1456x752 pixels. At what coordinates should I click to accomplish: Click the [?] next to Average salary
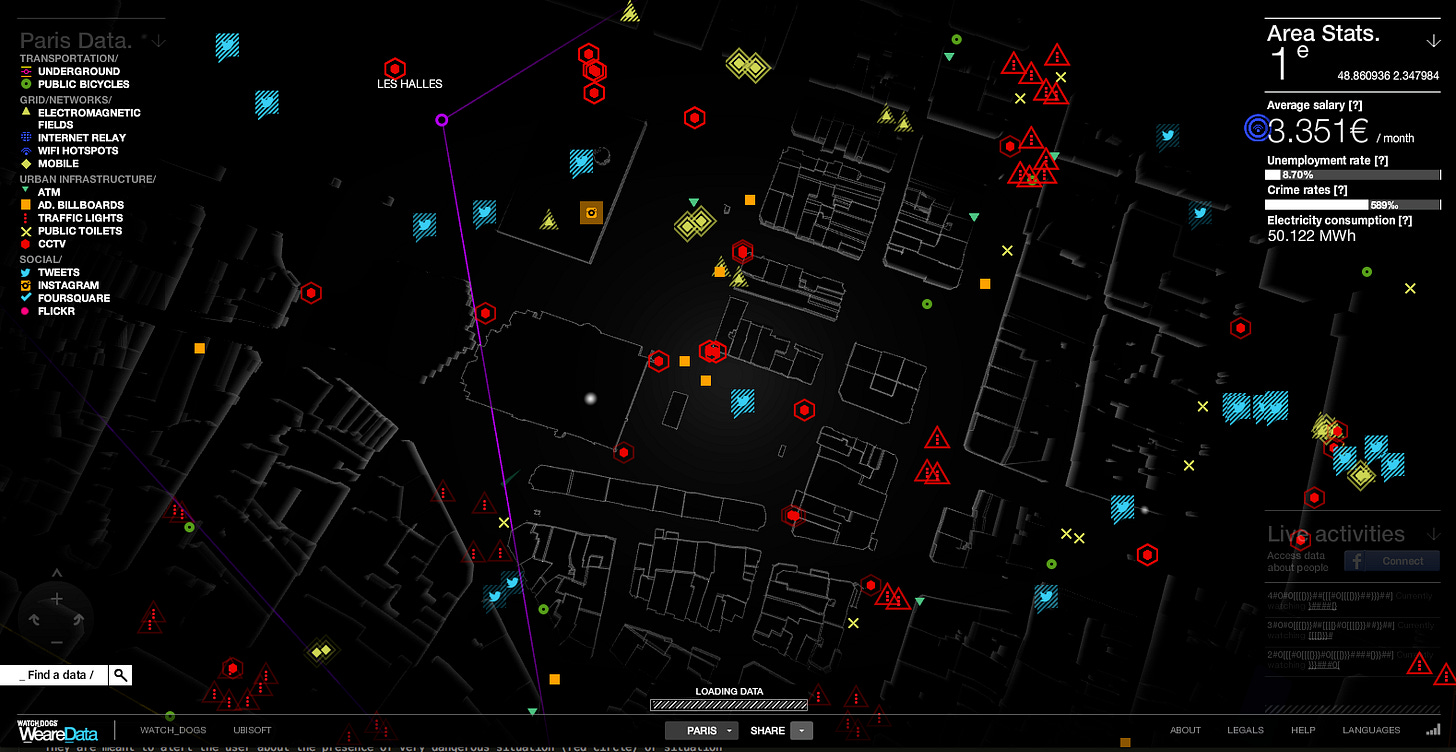(x=1355, y=105)
